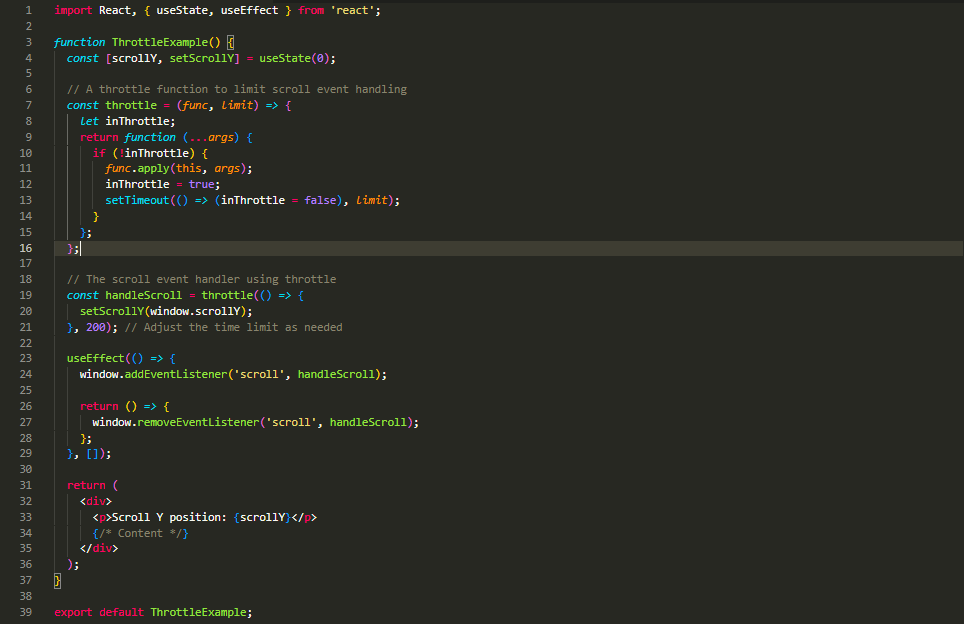This screenshot has height=624, width=964.
Task: Click the 'useEffect' call on line 23
Action: pos(96,358)
